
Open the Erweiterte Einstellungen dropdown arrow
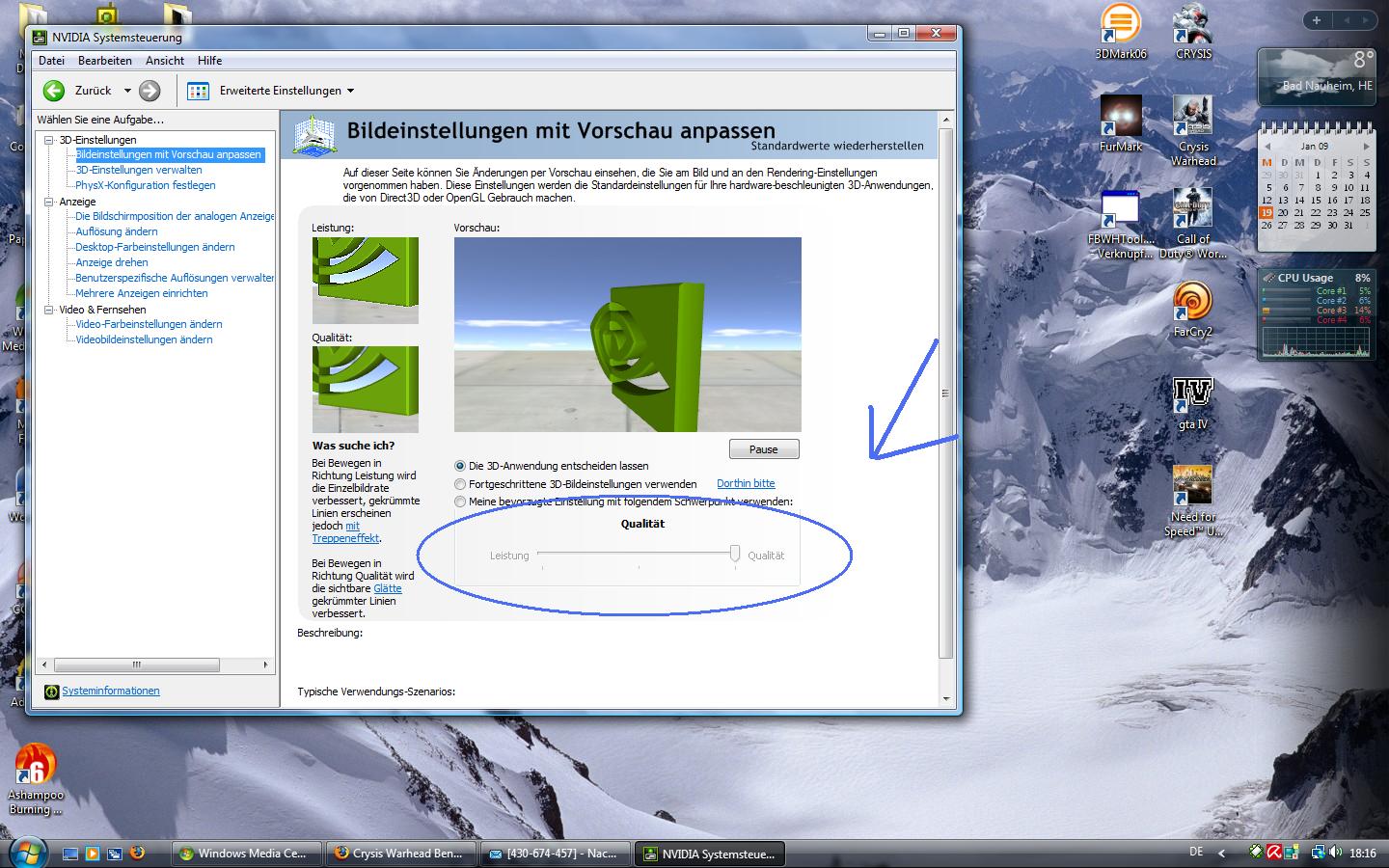350,91
